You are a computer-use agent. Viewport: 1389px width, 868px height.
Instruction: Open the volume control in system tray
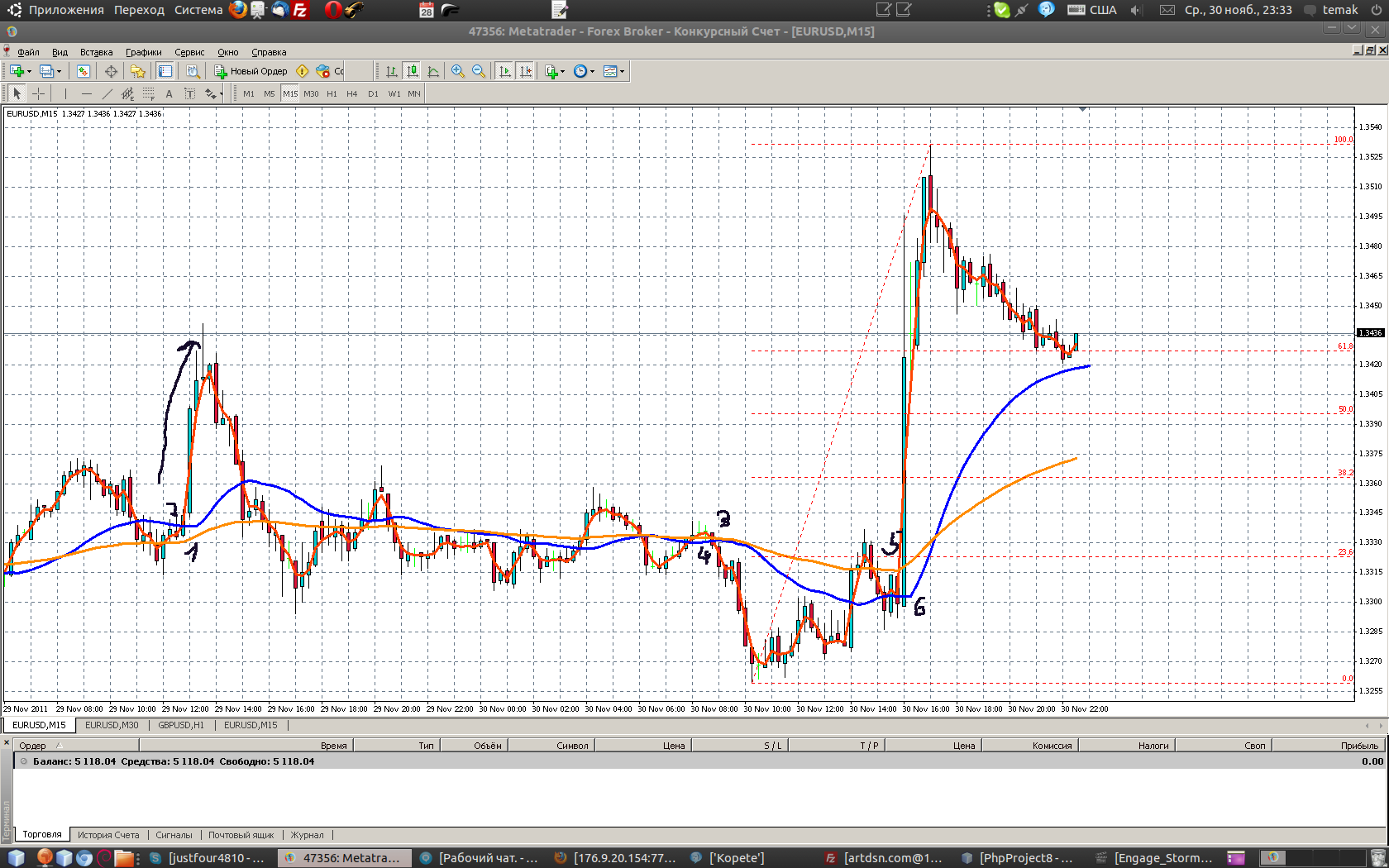point(1135,10)
